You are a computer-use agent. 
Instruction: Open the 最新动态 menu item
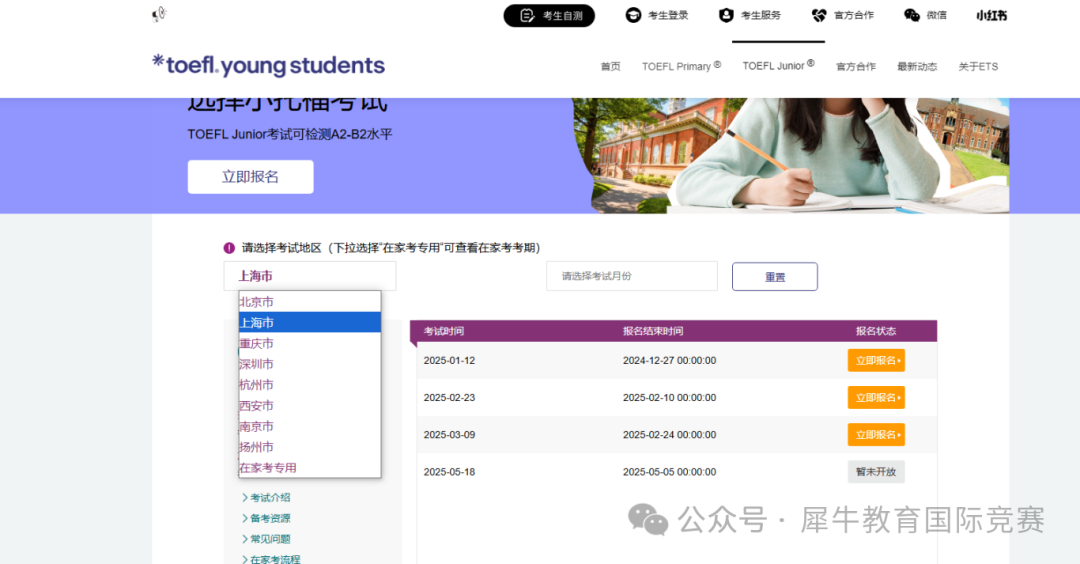(917, 66)
